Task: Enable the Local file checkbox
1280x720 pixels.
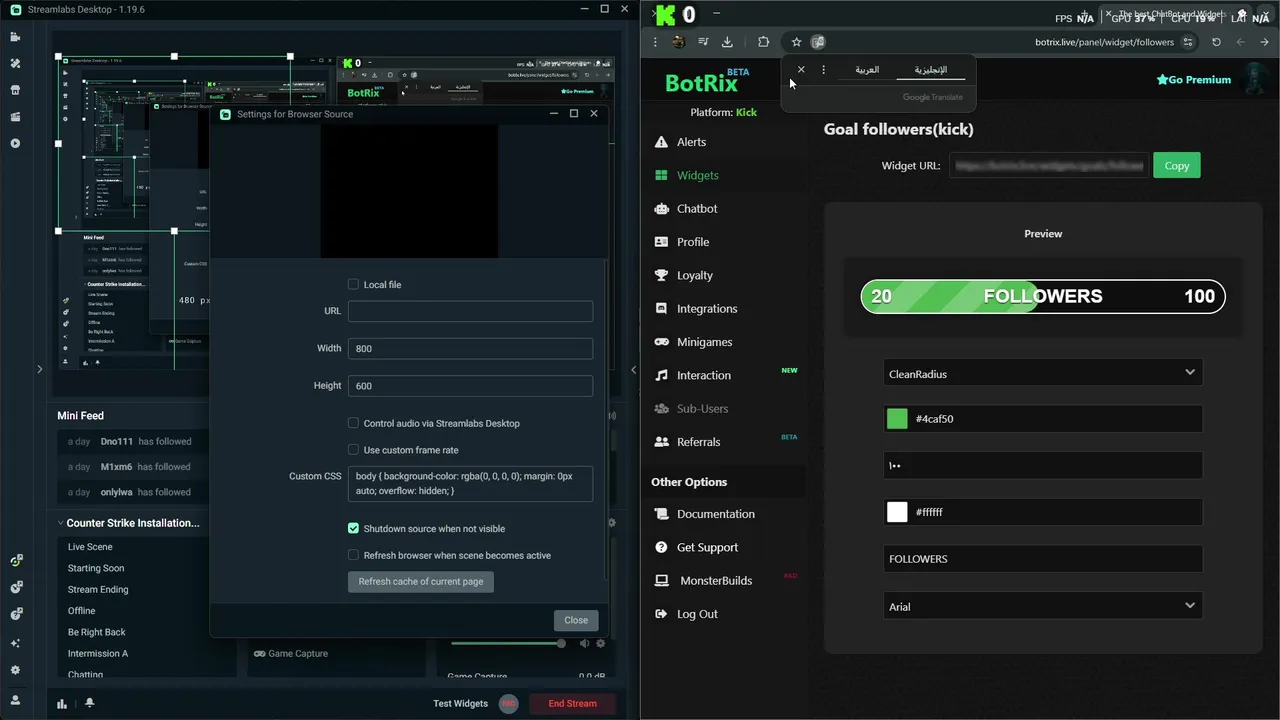Action: coord(353,284)
